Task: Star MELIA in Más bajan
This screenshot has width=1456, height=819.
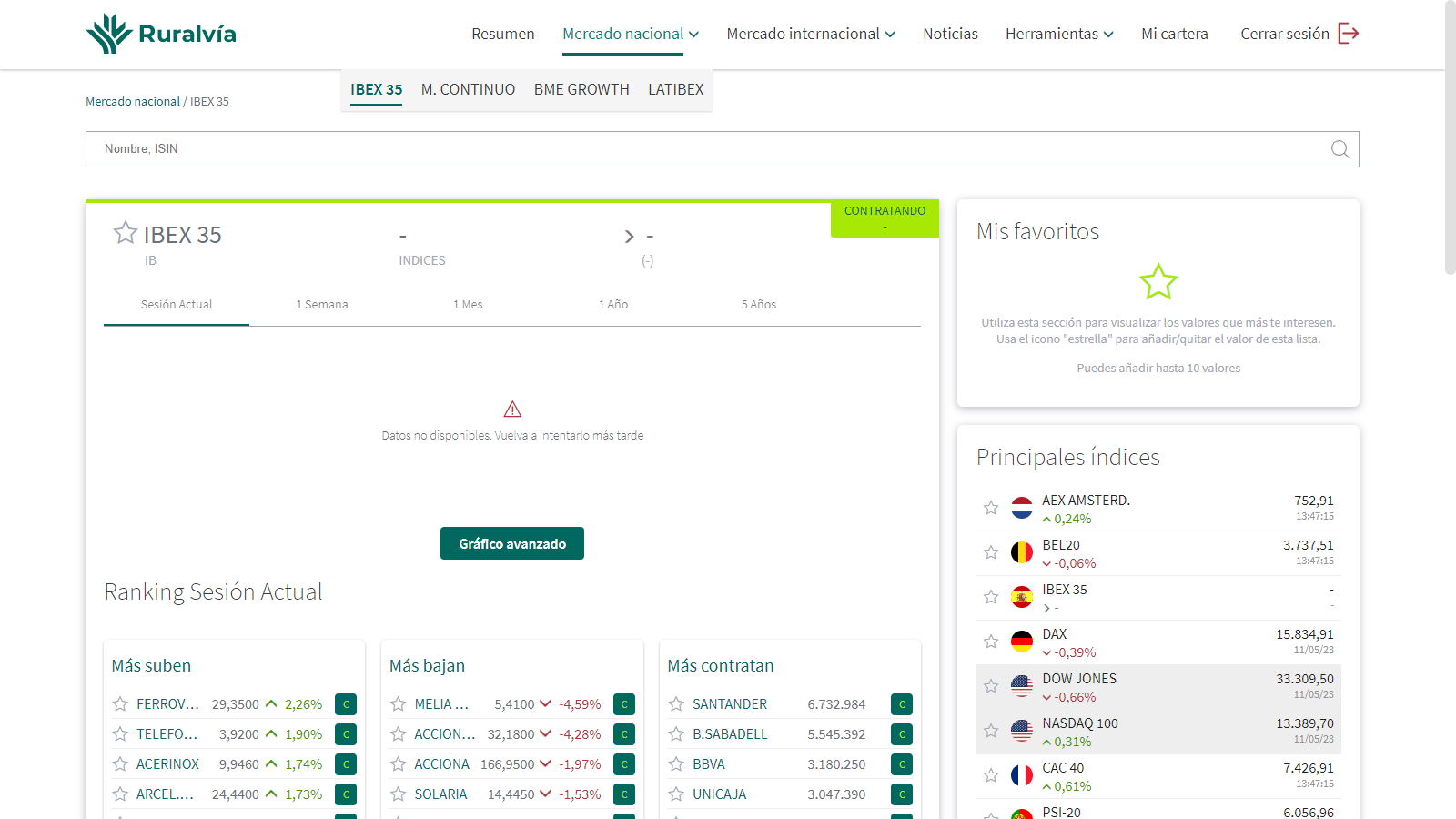Action: 398,703
